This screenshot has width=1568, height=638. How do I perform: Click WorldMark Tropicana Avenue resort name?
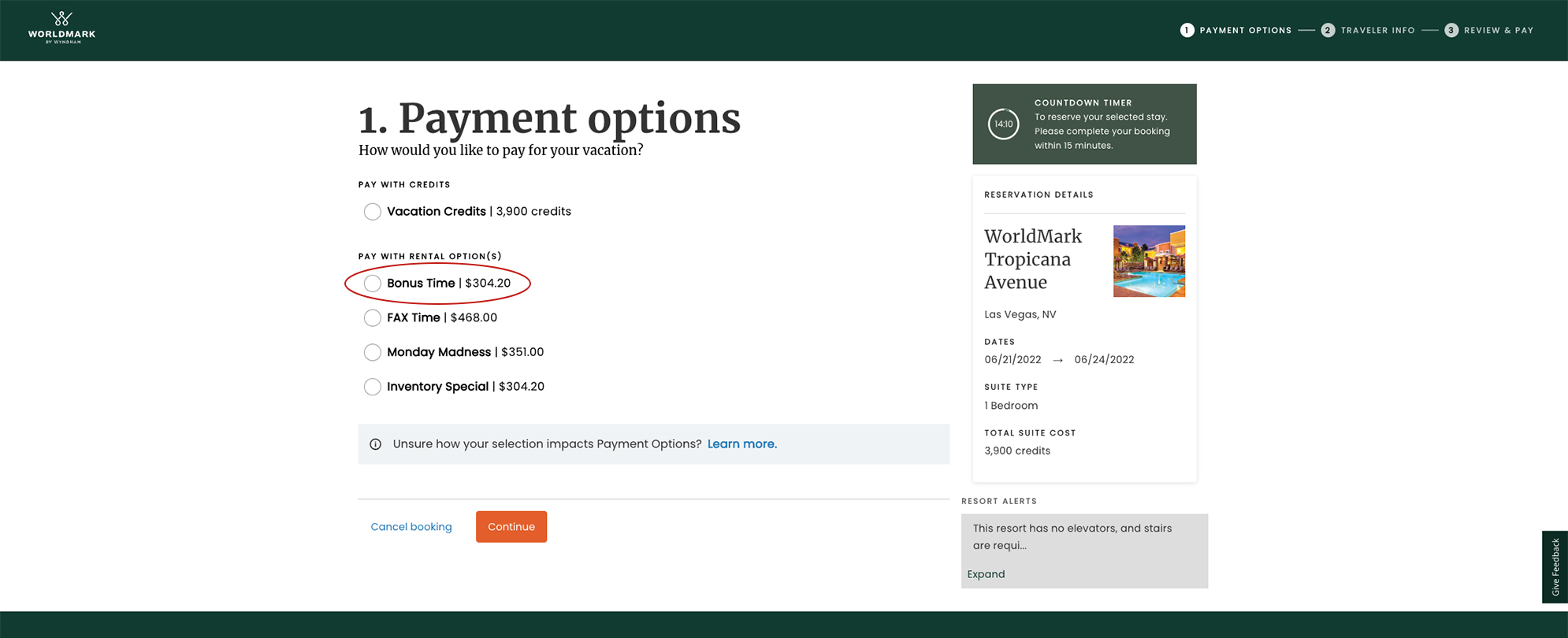point(1033,259)
